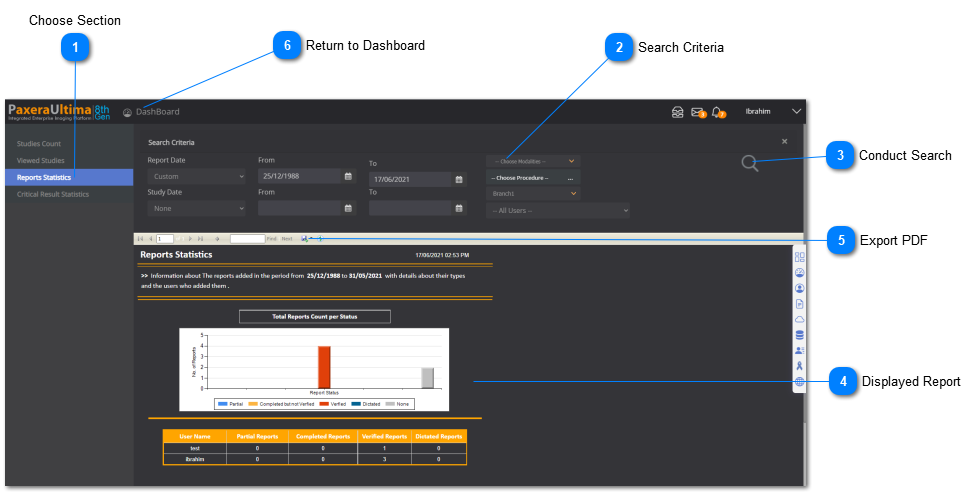
Task: Open the All Users dropdown
Action: [557, 210]
